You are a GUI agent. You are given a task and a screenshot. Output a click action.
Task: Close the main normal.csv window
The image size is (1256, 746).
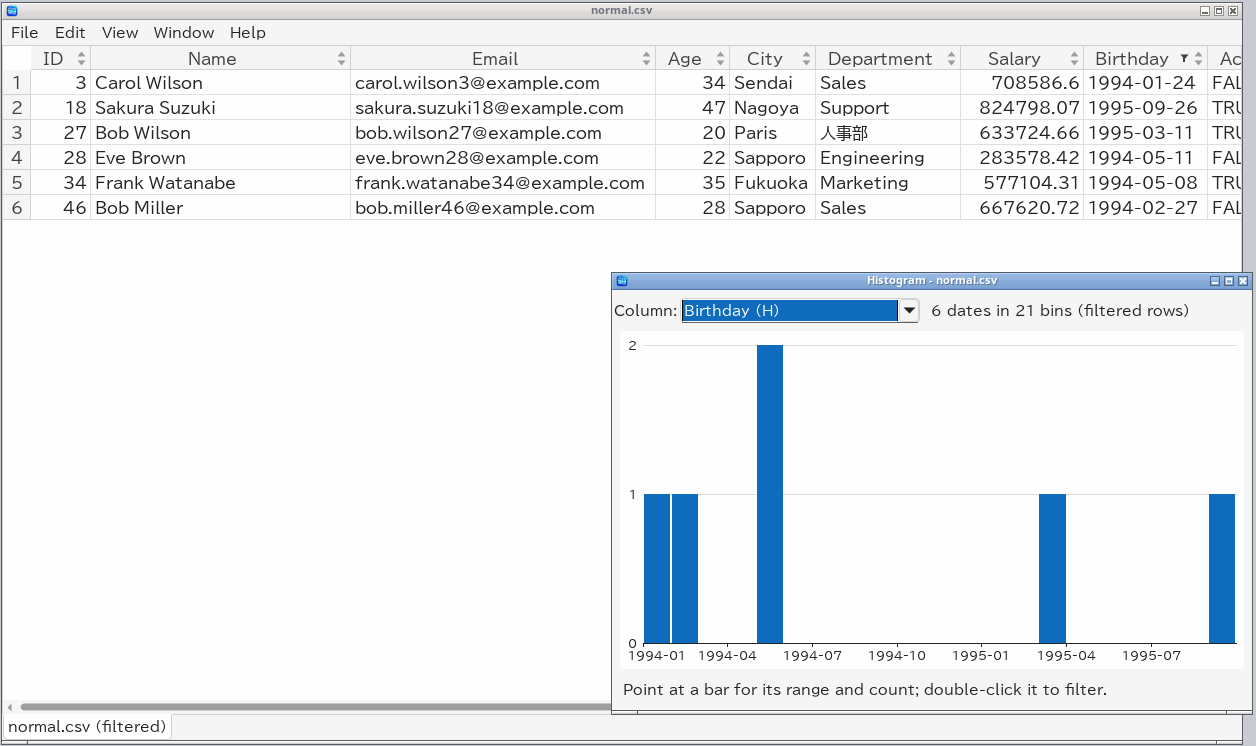(x=1233, y=10)
